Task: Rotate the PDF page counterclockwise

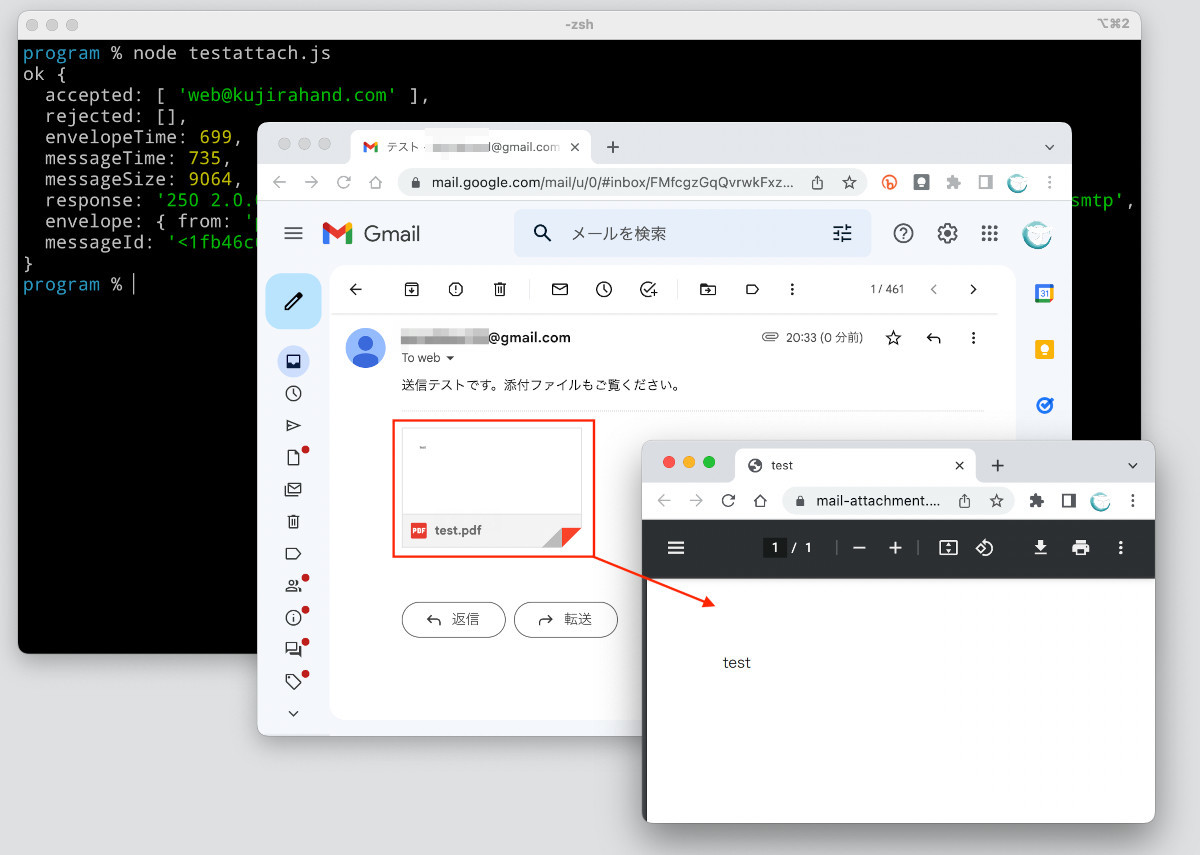Action: tap(984, 547)
